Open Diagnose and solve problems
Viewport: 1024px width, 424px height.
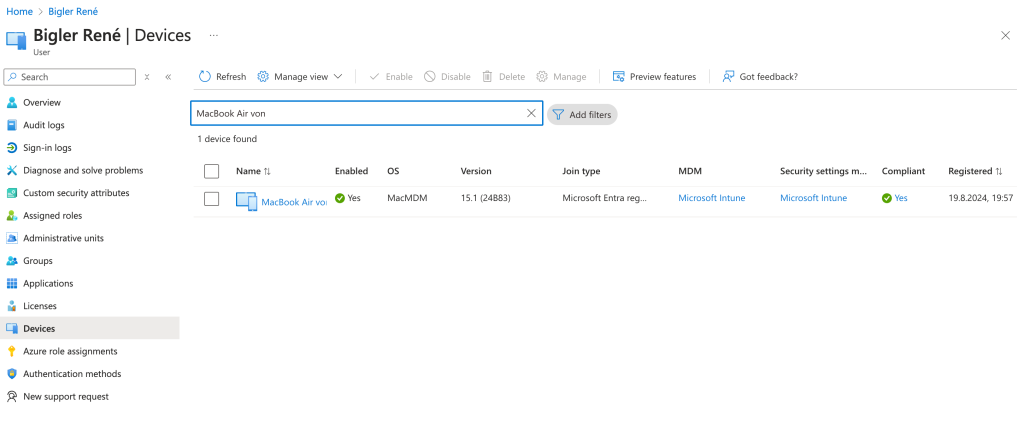click(82, 170)
